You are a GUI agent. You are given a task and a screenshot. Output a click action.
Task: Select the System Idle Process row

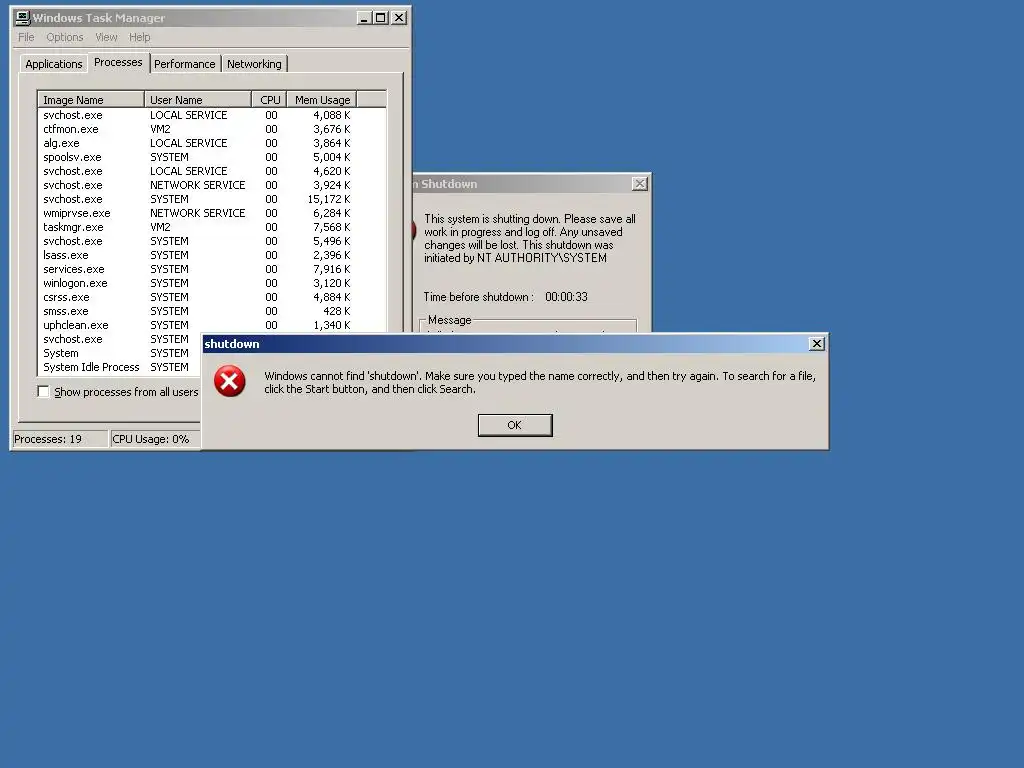[120, 367]
